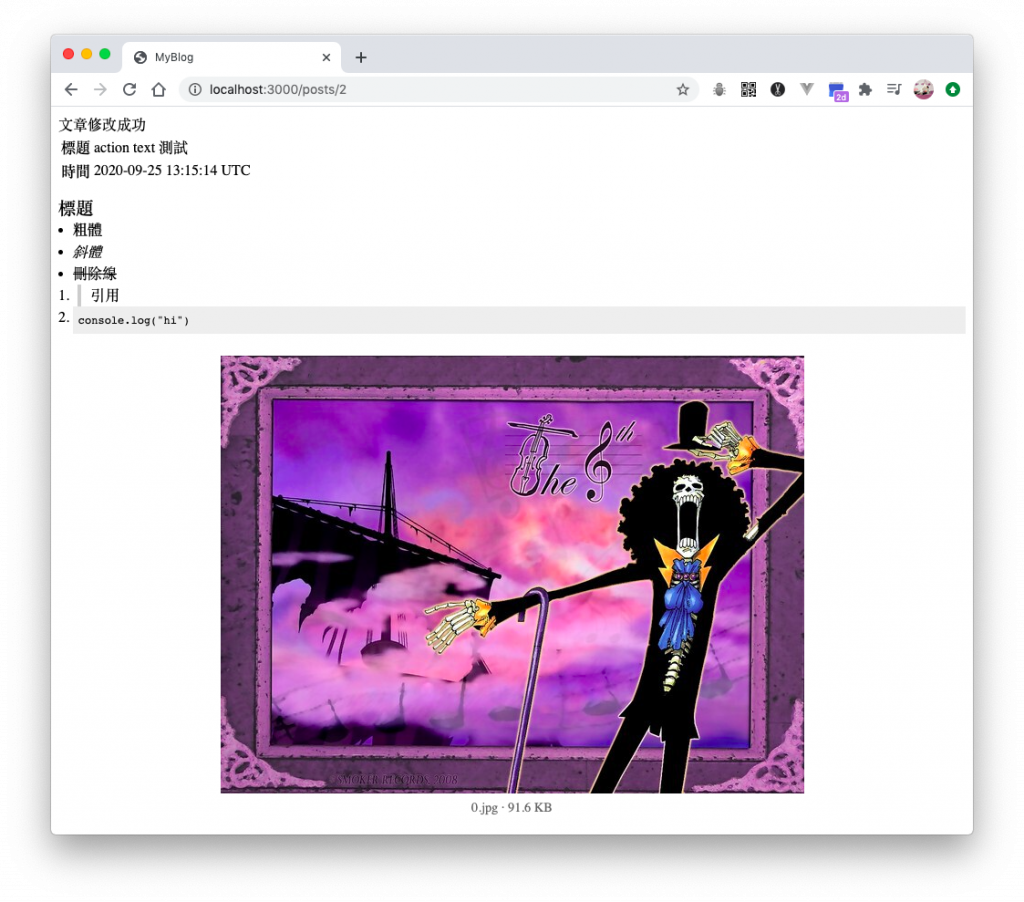The height and width of the screenshot is (902, 1024).
Task: Open the Vue devtools extension icon
Action: [807, 89]
